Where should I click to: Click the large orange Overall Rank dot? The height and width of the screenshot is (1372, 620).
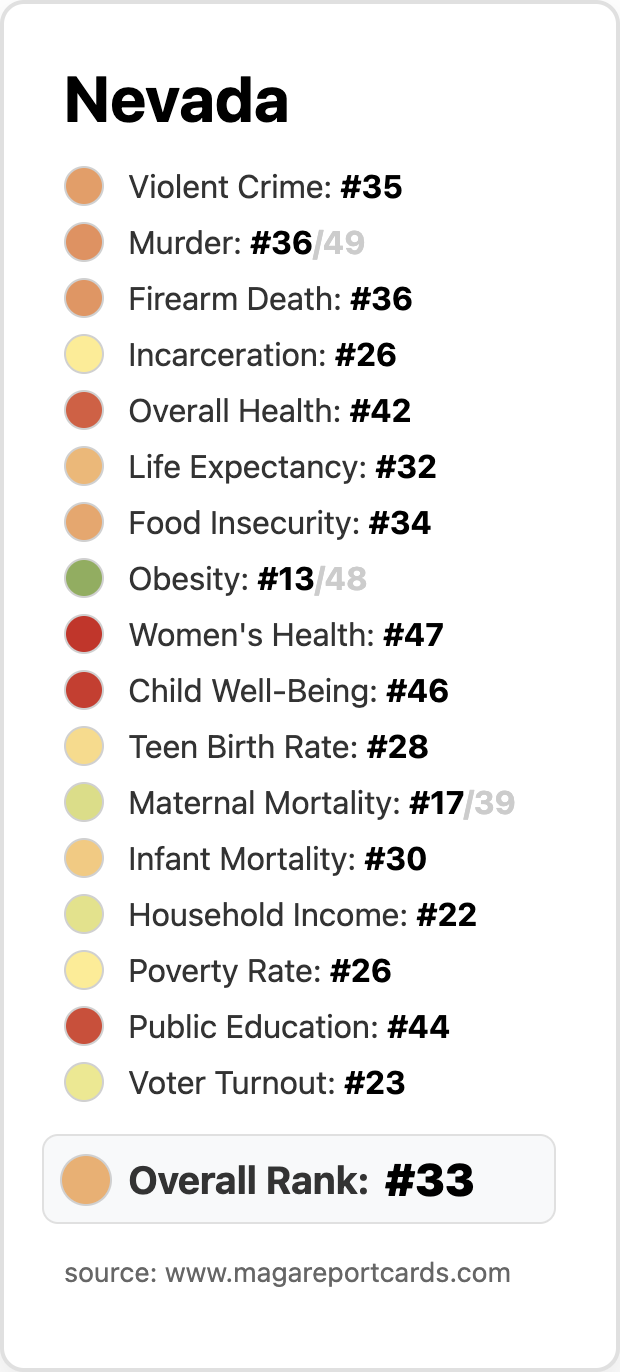[86, 1180]
